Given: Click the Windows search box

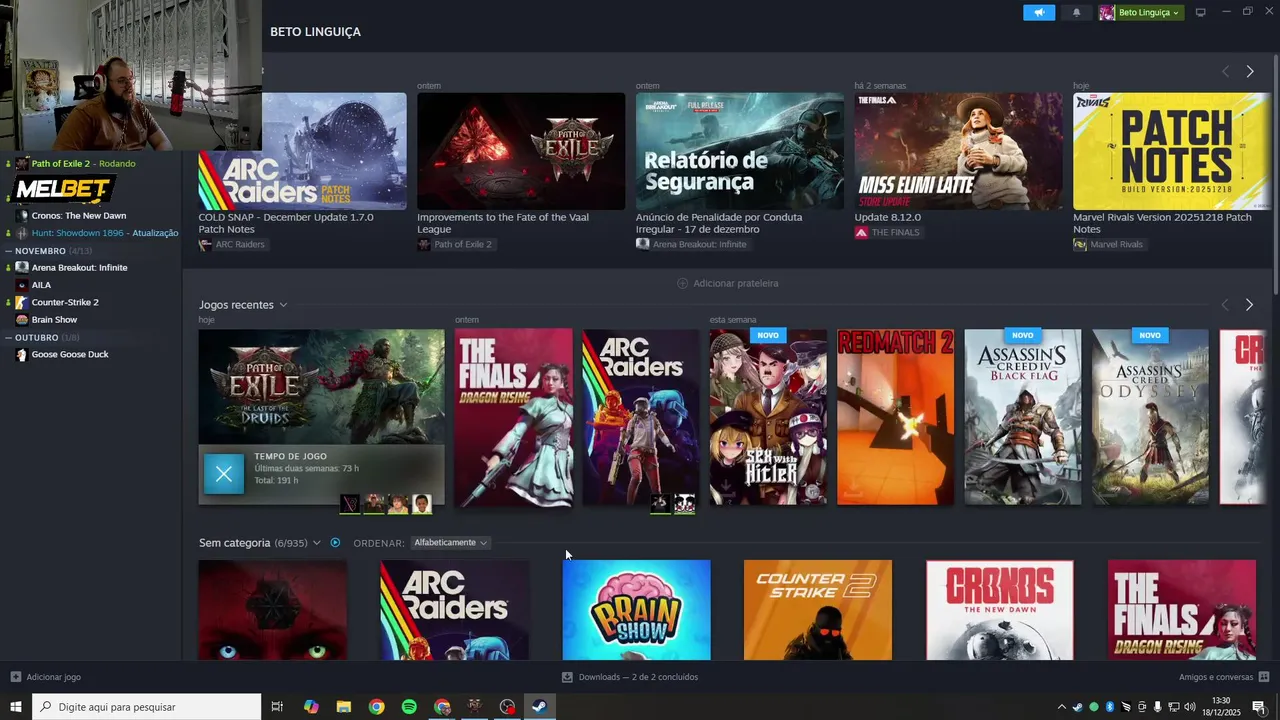Looking at the screenshot, I should coord(147,707).
